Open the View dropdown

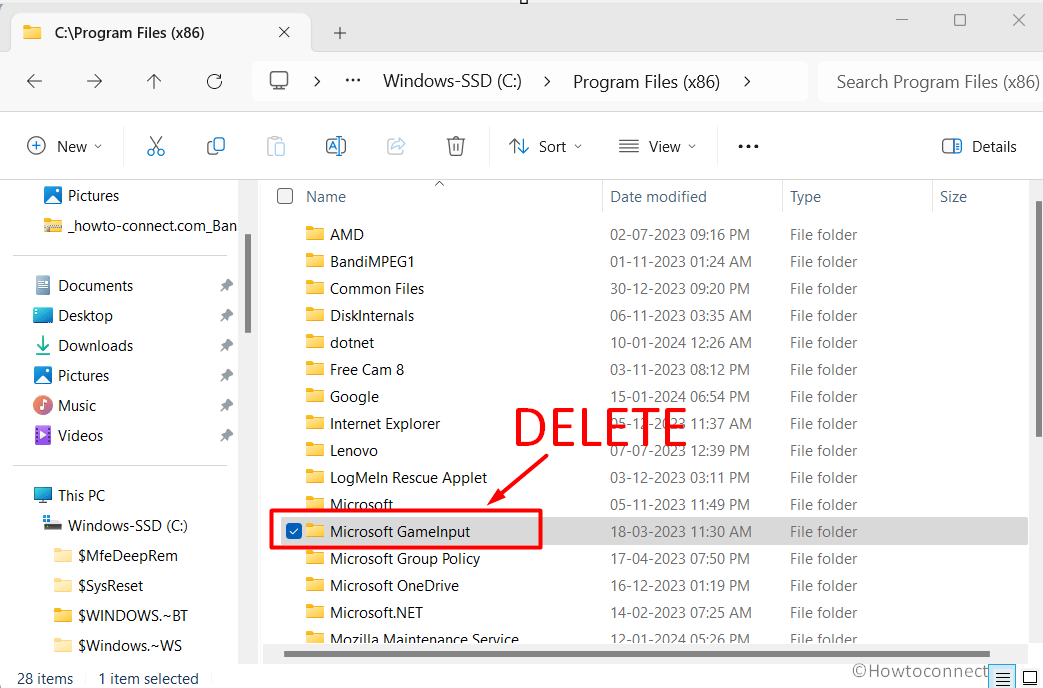(x=657, y=146)
